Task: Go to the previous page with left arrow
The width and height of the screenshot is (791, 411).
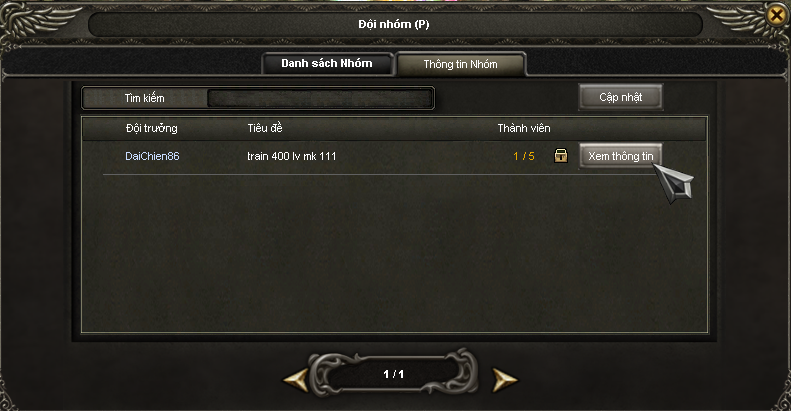Action: (x=296, y=379)
